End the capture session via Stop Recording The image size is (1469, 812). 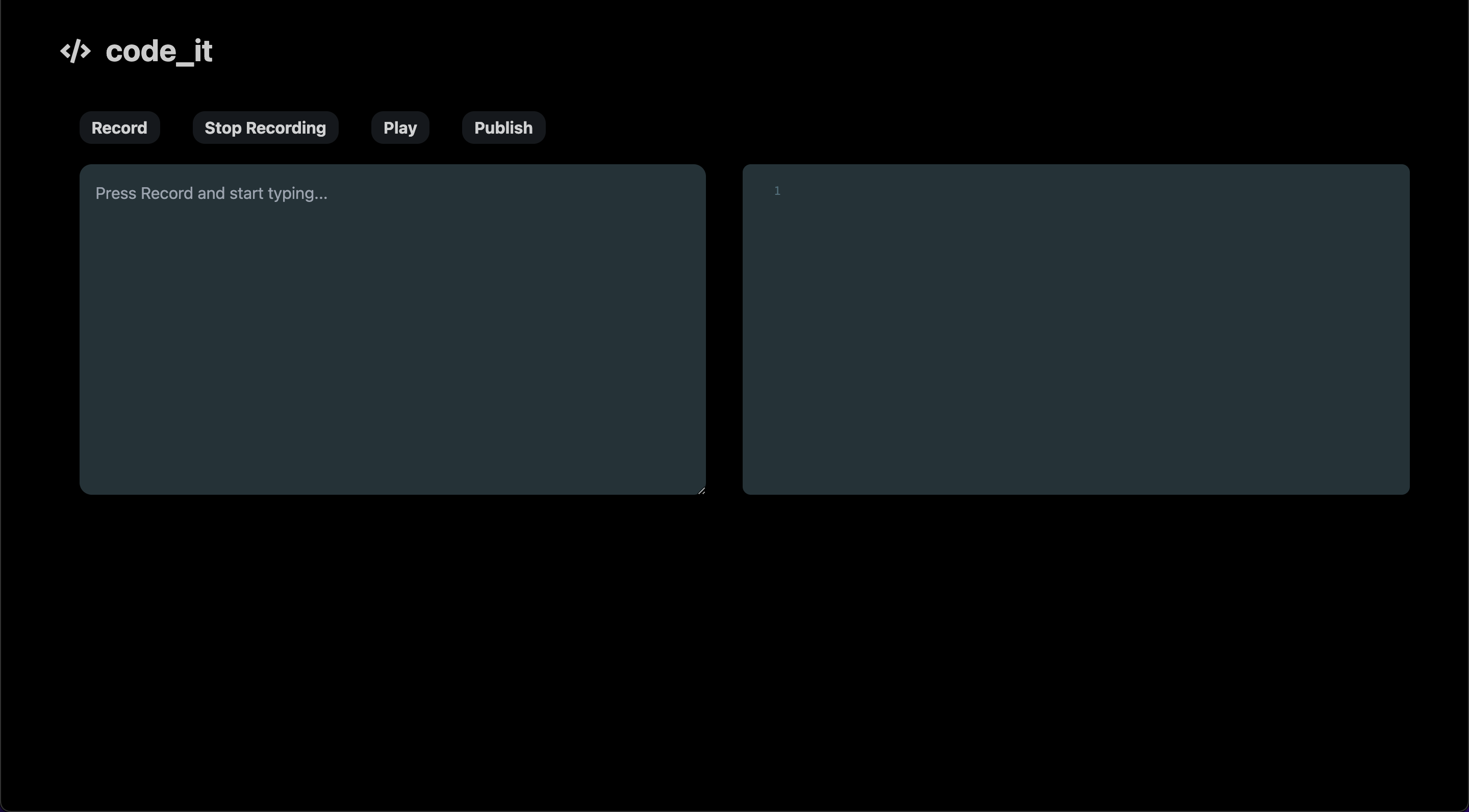pos(265,128)
